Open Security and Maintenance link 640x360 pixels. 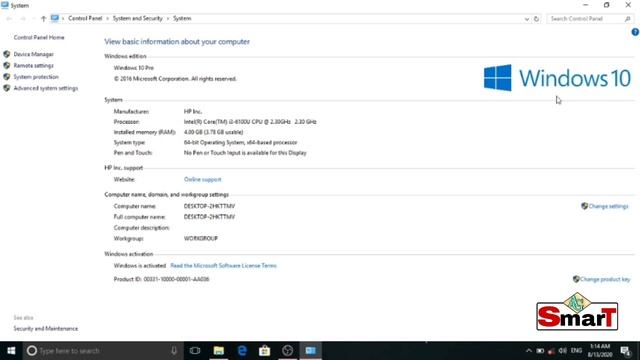(x=46, y=329)
